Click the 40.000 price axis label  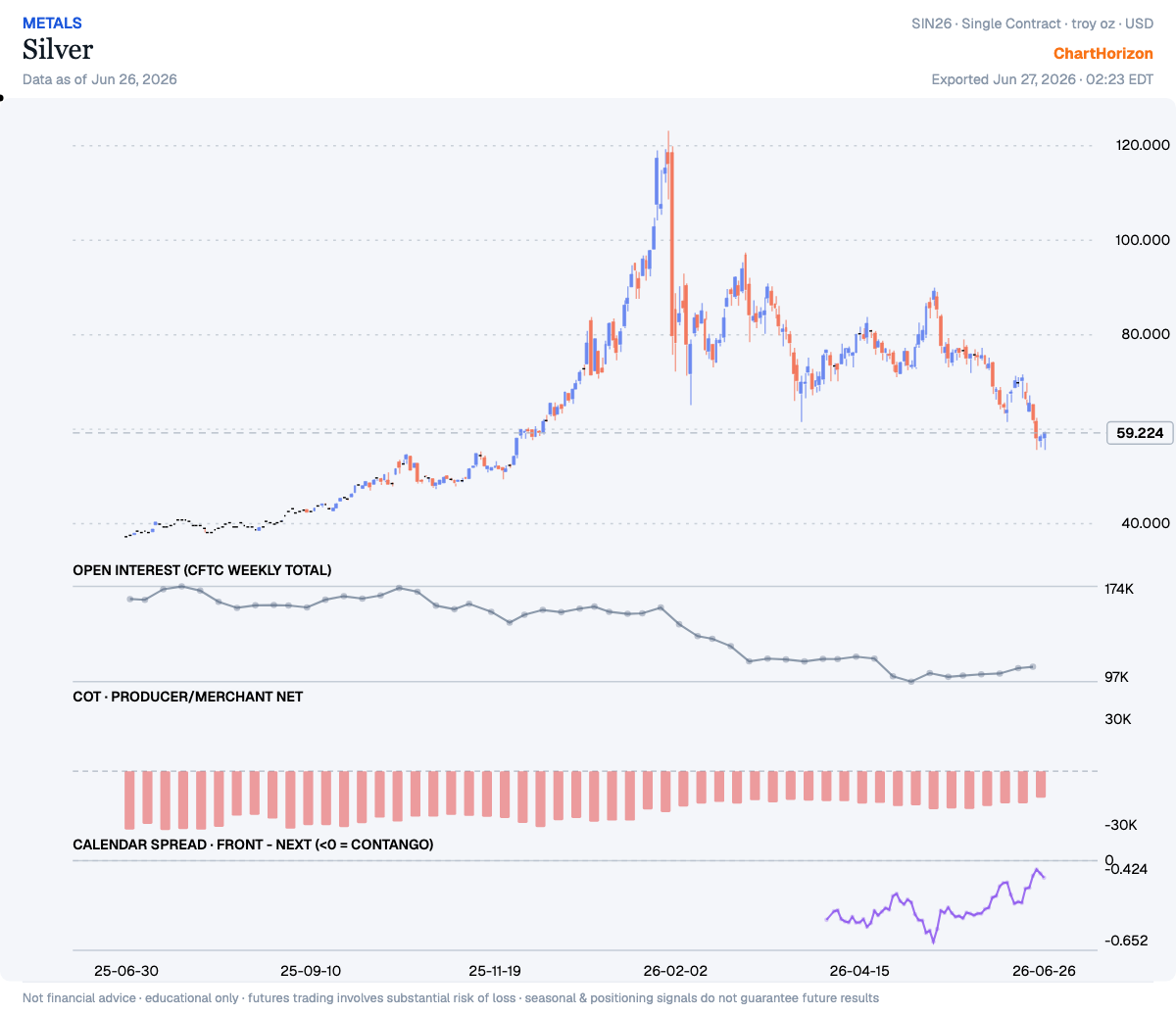pyautogui.click(x=1146, y=523)
